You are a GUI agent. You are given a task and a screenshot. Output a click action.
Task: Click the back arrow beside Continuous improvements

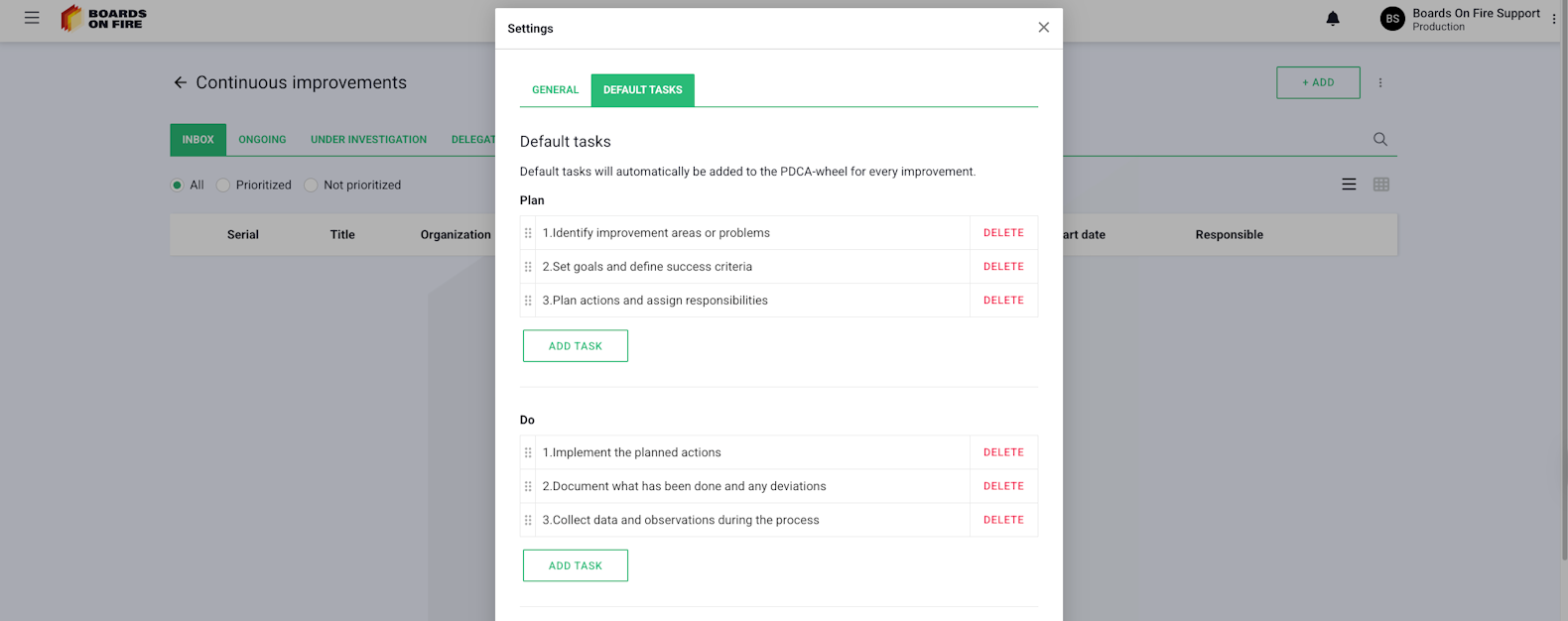pyautogui.click(x=180, y=82)
